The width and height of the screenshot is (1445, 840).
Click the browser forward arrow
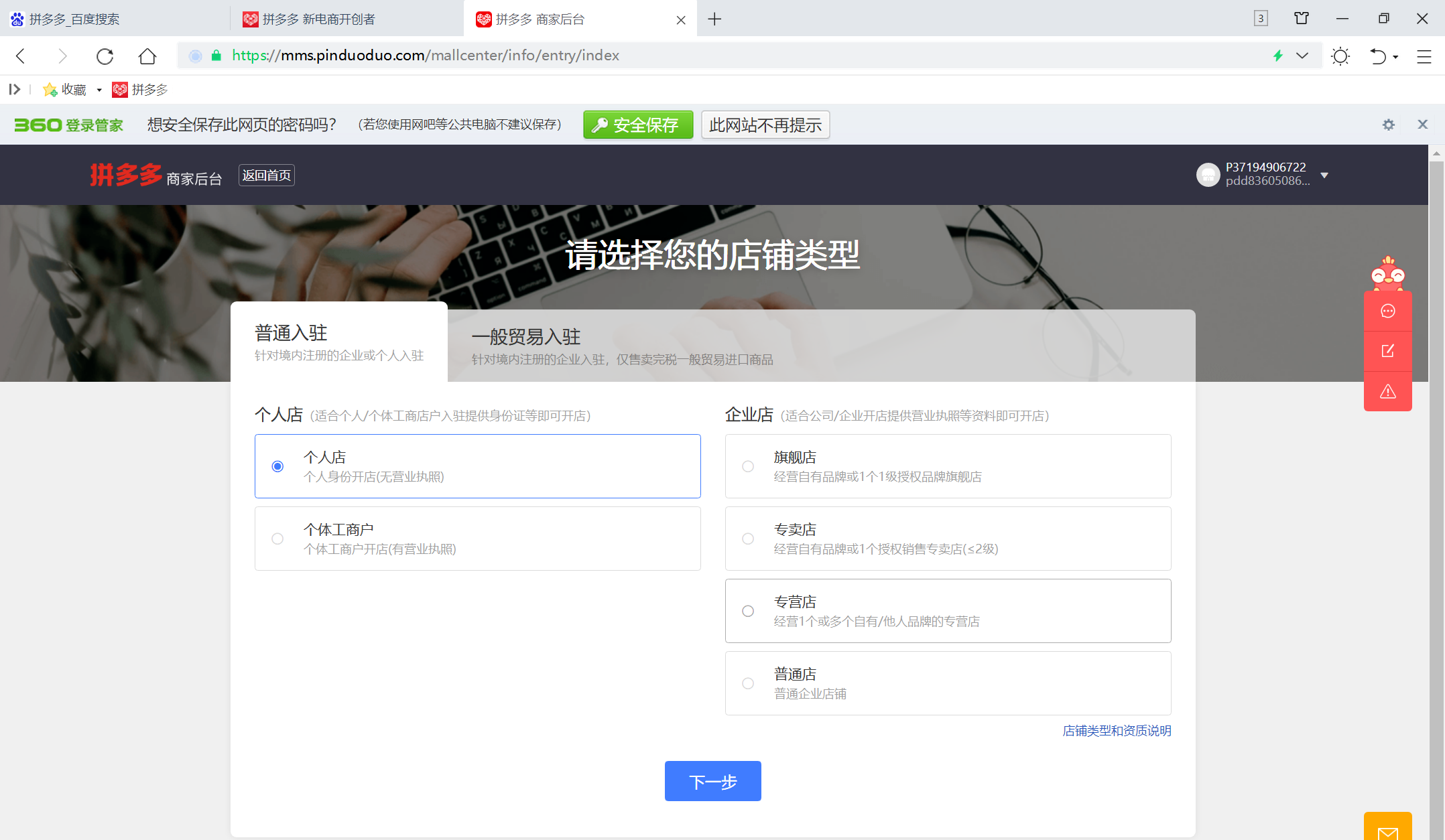[63, 56]
